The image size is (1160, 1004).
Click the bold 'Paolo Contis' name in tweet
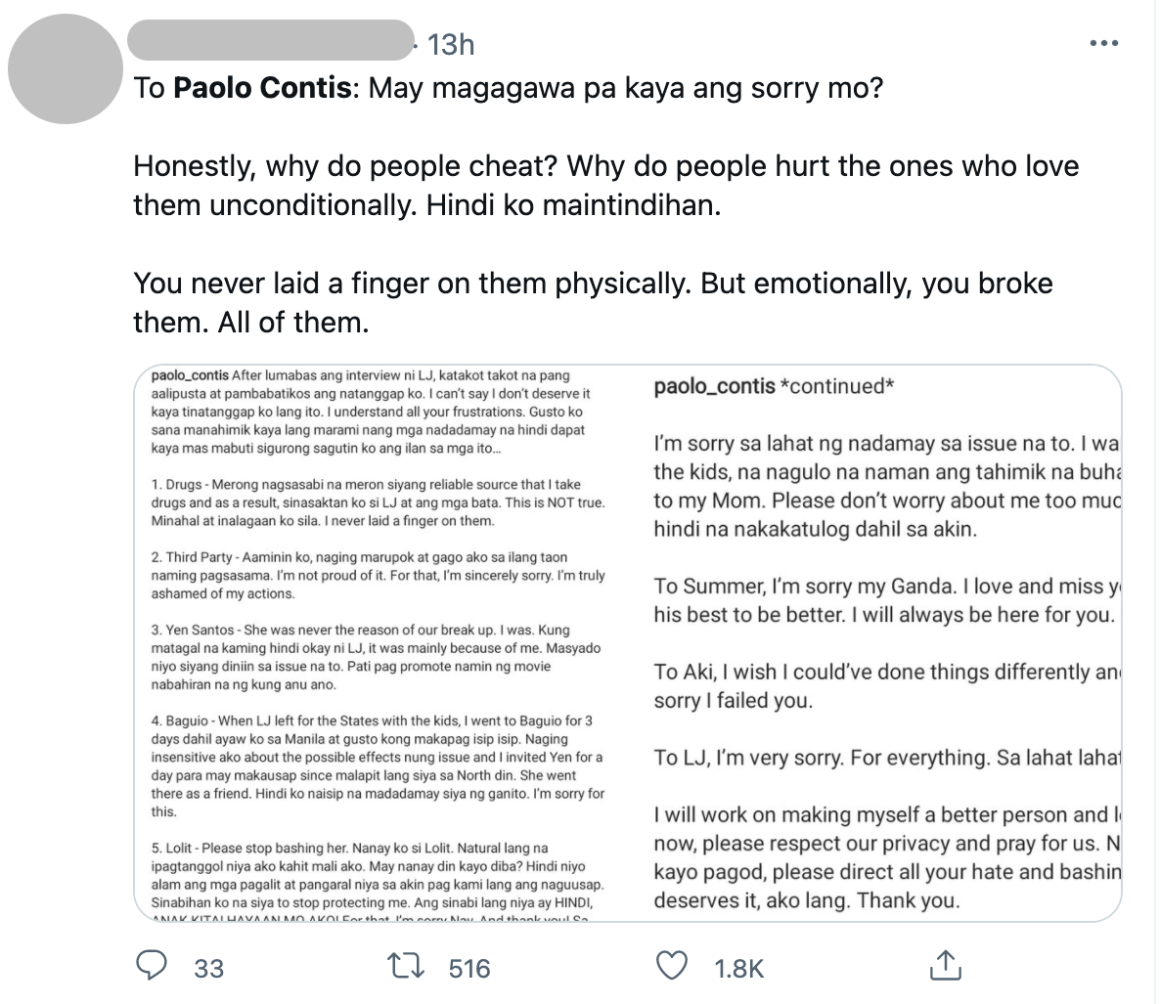(x=264, y=88)
